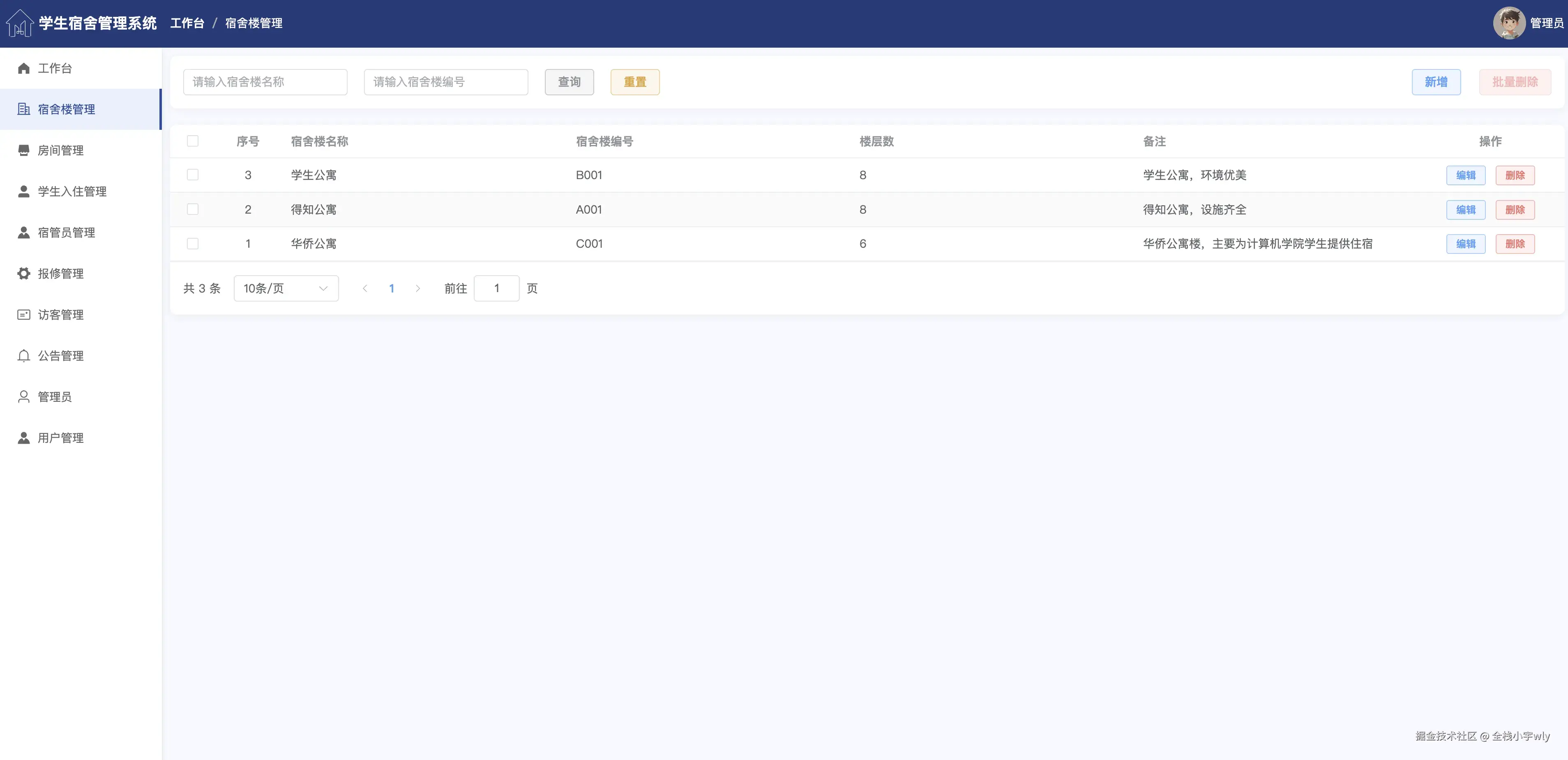Screen dimensions: 1568x760
Task: Click the home icon next to 工作台
Action: 24,68
